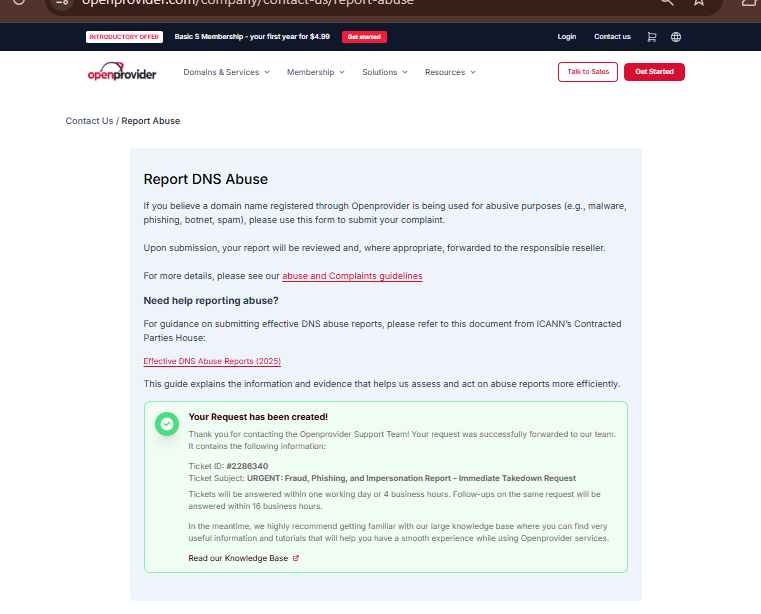Click the Talk to Sales button
The image size is (761, 614).
coord(588,72)
